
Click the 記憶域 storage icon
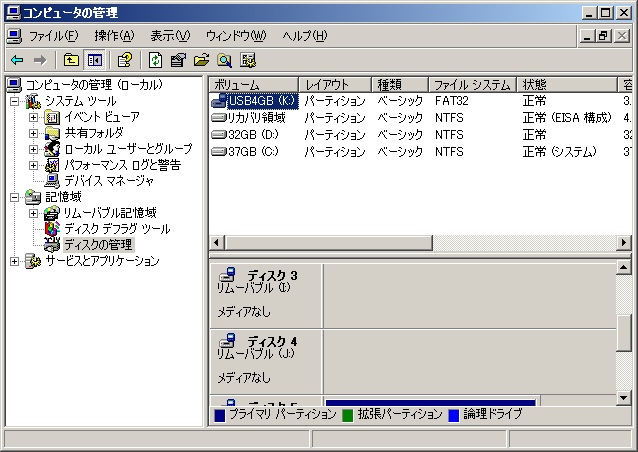33,197
